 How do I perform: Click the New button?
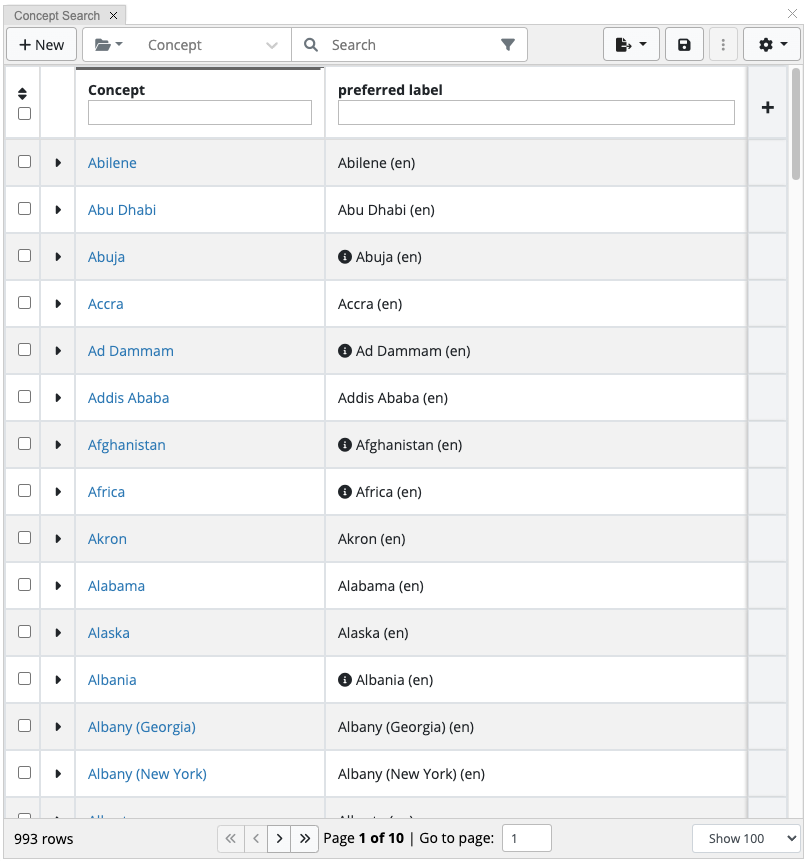[41, 44]
